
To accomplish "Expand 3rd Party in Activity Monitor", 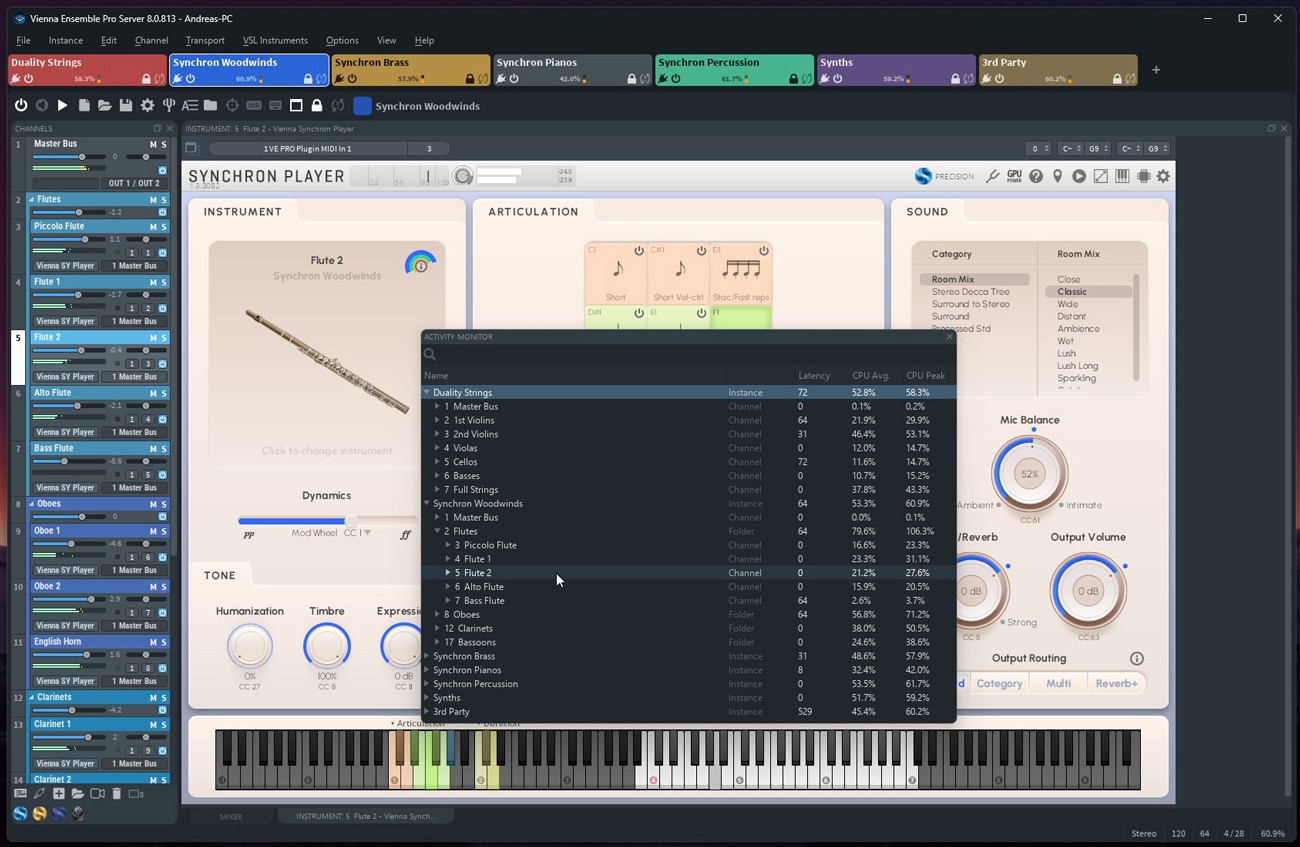I will click(x=427, y=712).
